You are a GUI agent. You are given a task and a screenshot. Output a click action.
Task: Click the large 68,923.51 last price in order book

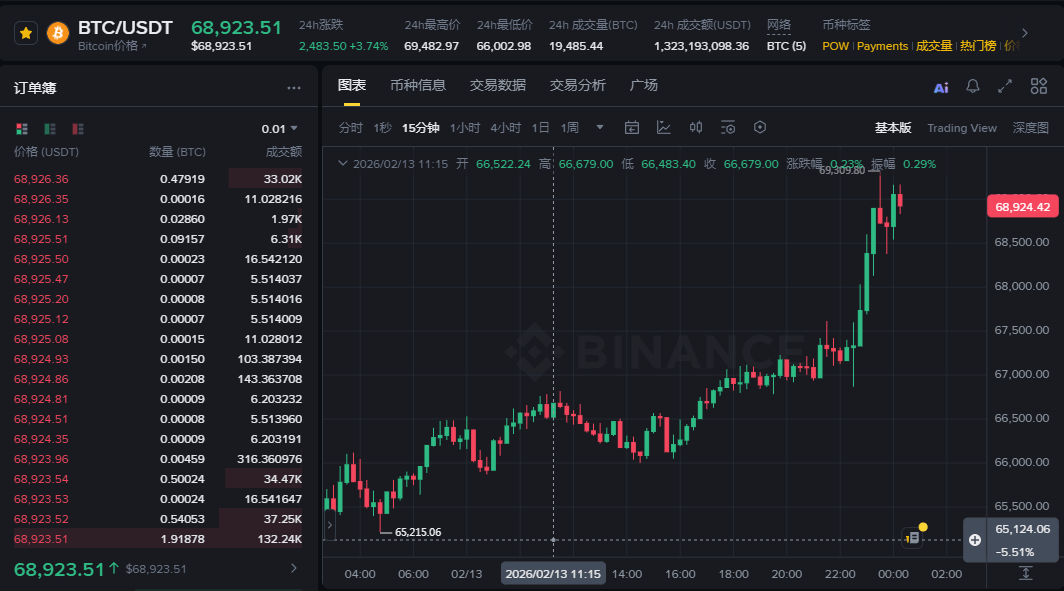pos(60,569)
